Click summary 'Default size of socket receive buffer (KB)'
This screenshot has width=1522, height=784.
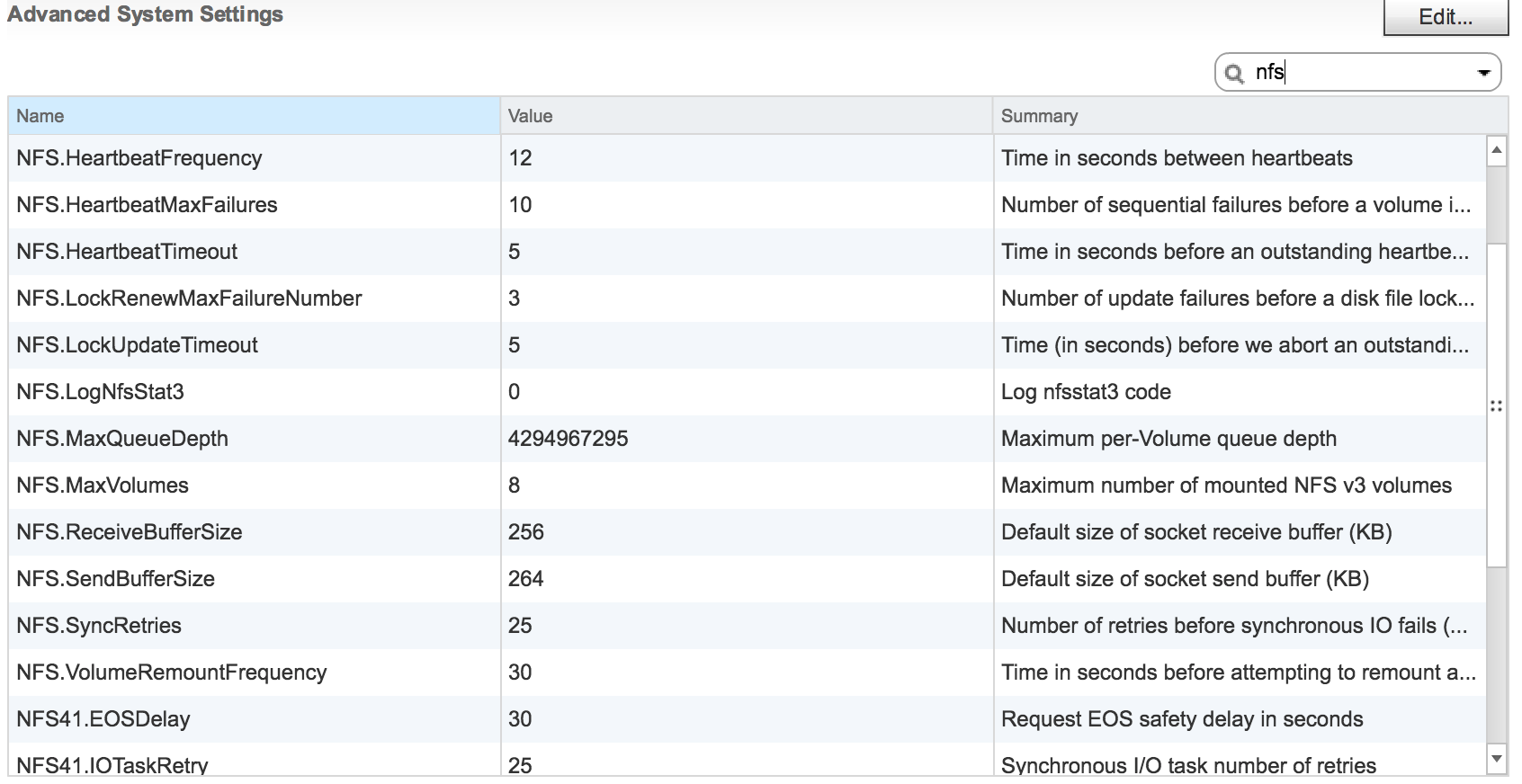(x=1196, y=532)
